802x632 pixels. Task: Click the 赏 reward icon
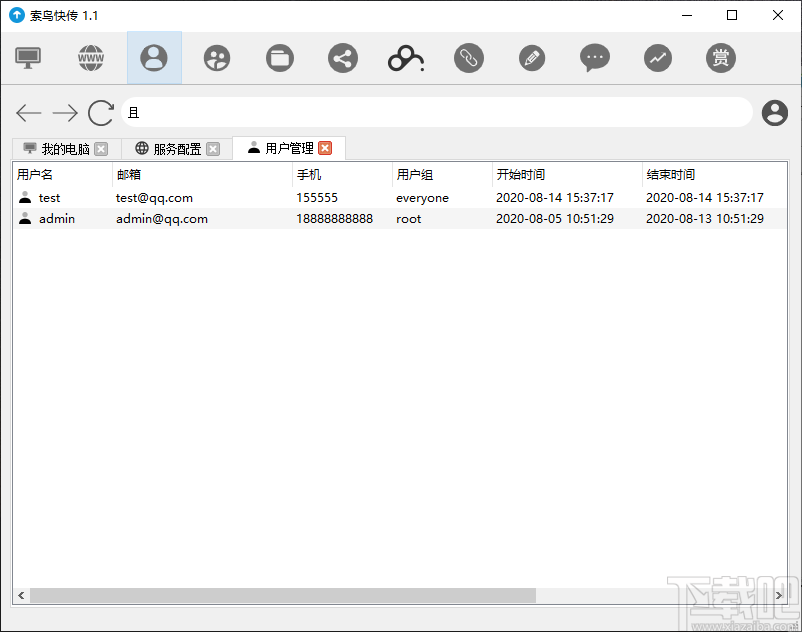click(721, 58)
